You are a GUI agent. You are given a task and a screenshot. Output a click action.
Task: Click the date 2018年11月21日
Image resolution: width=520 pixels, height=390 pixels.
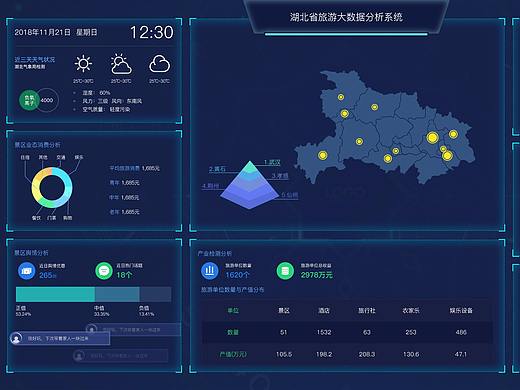point(42,32)
